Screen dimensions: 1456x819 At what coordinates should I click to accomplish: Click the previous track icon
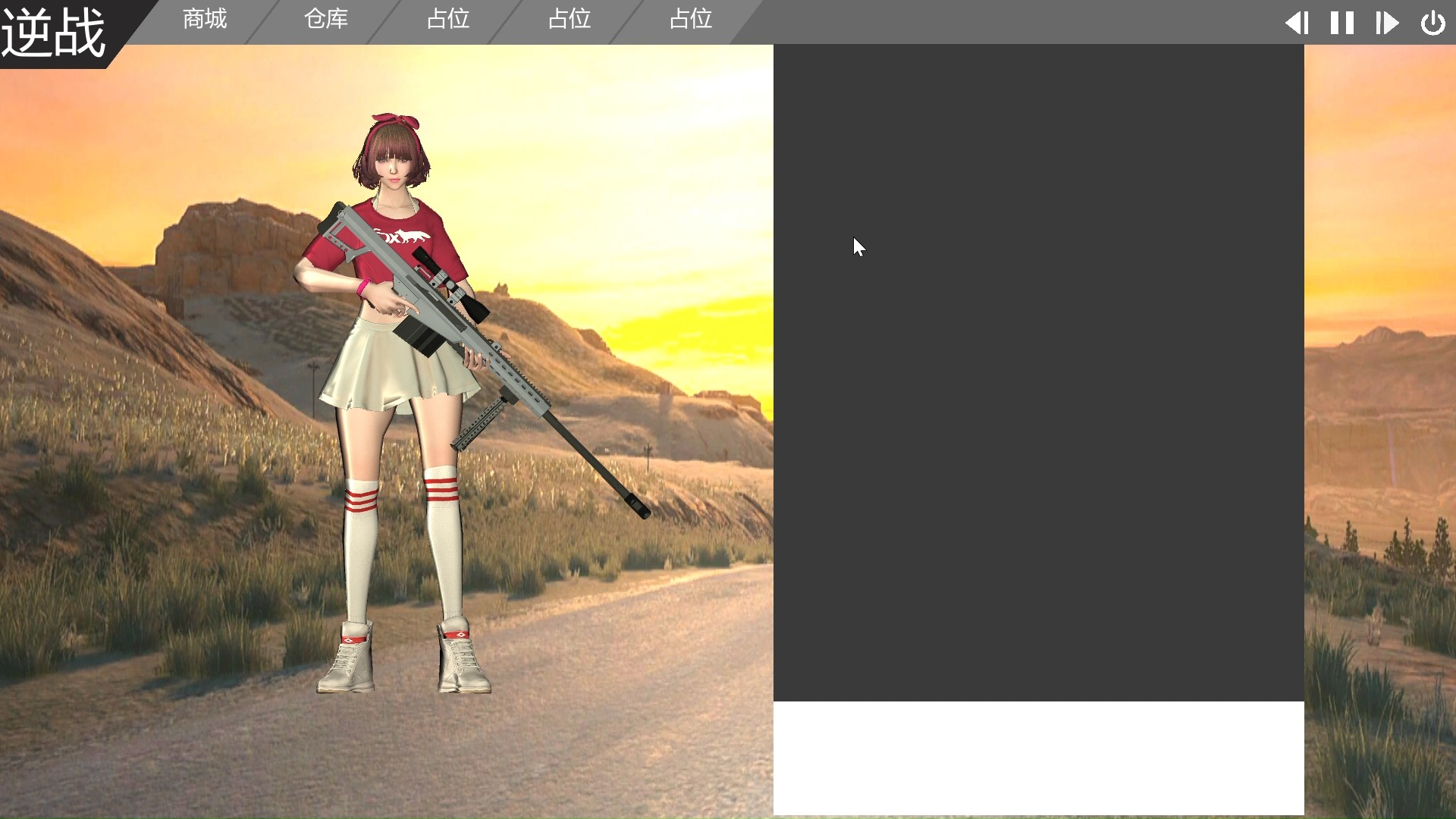click(x=1297, y=23)
